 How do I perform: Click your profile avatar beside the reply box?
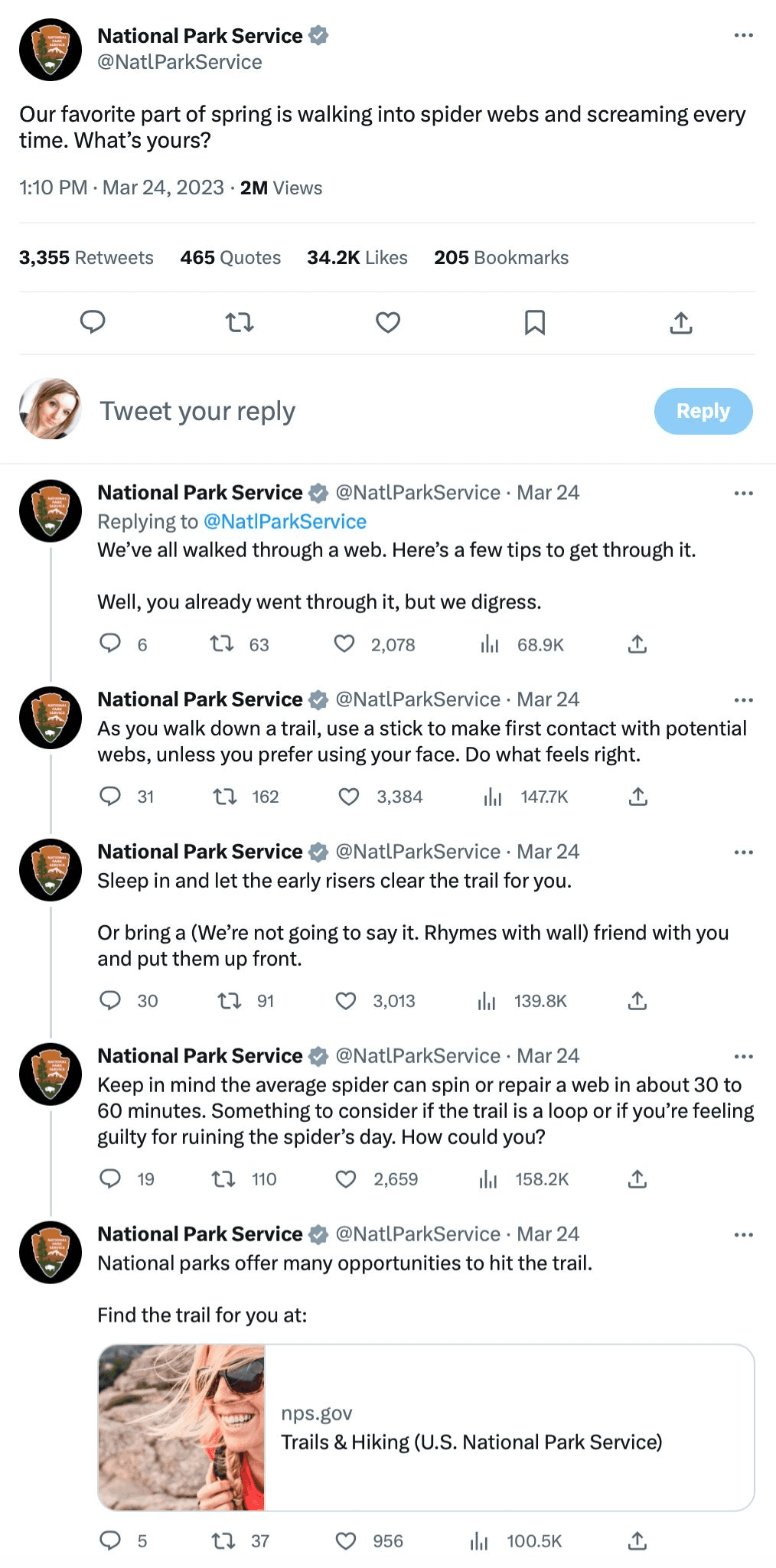click(x=49, y=410)
